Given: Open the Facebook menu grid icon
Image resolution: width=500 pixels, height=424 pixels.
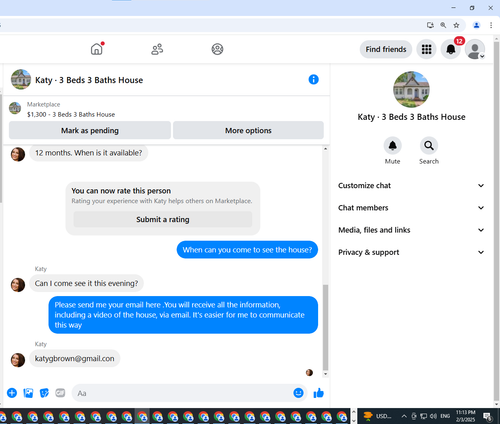Looking at the screenshot, I should [426, 49].
